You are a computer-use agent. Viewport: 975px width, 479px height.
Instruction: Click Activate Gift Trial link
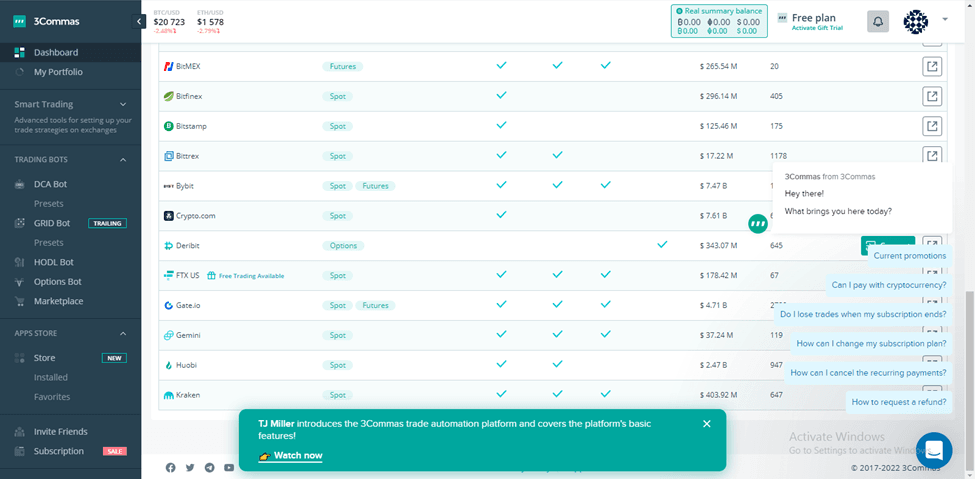[x=817, y=28]
